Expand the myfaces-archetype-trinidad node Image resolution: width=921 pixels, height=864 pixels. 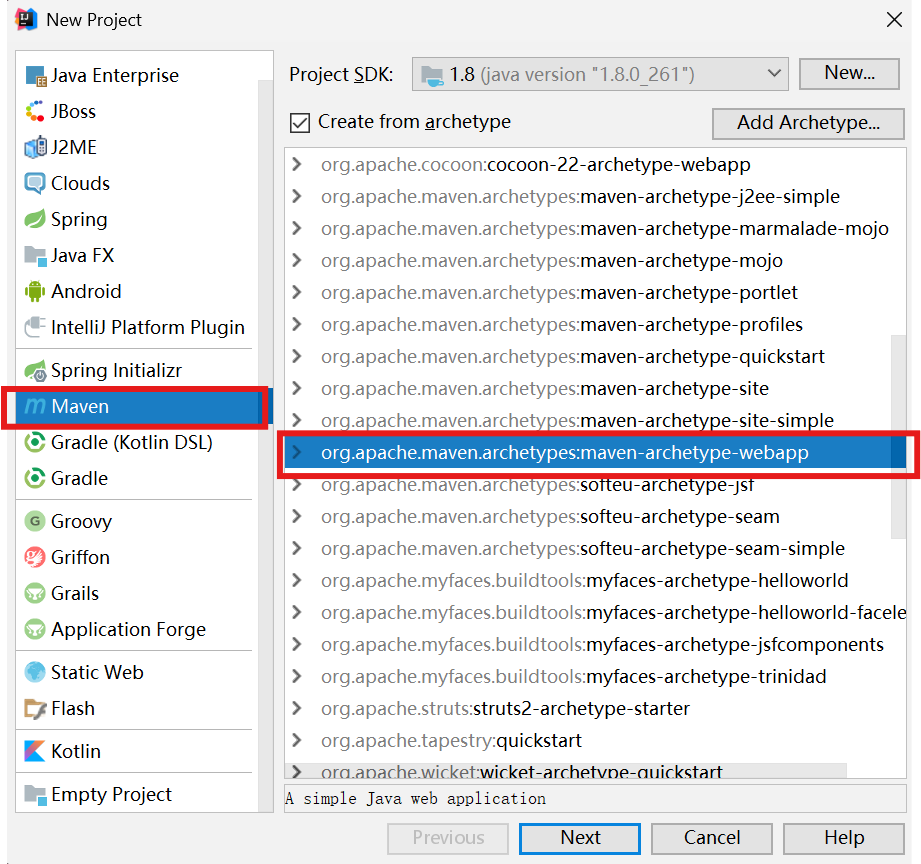coord(297,676)
